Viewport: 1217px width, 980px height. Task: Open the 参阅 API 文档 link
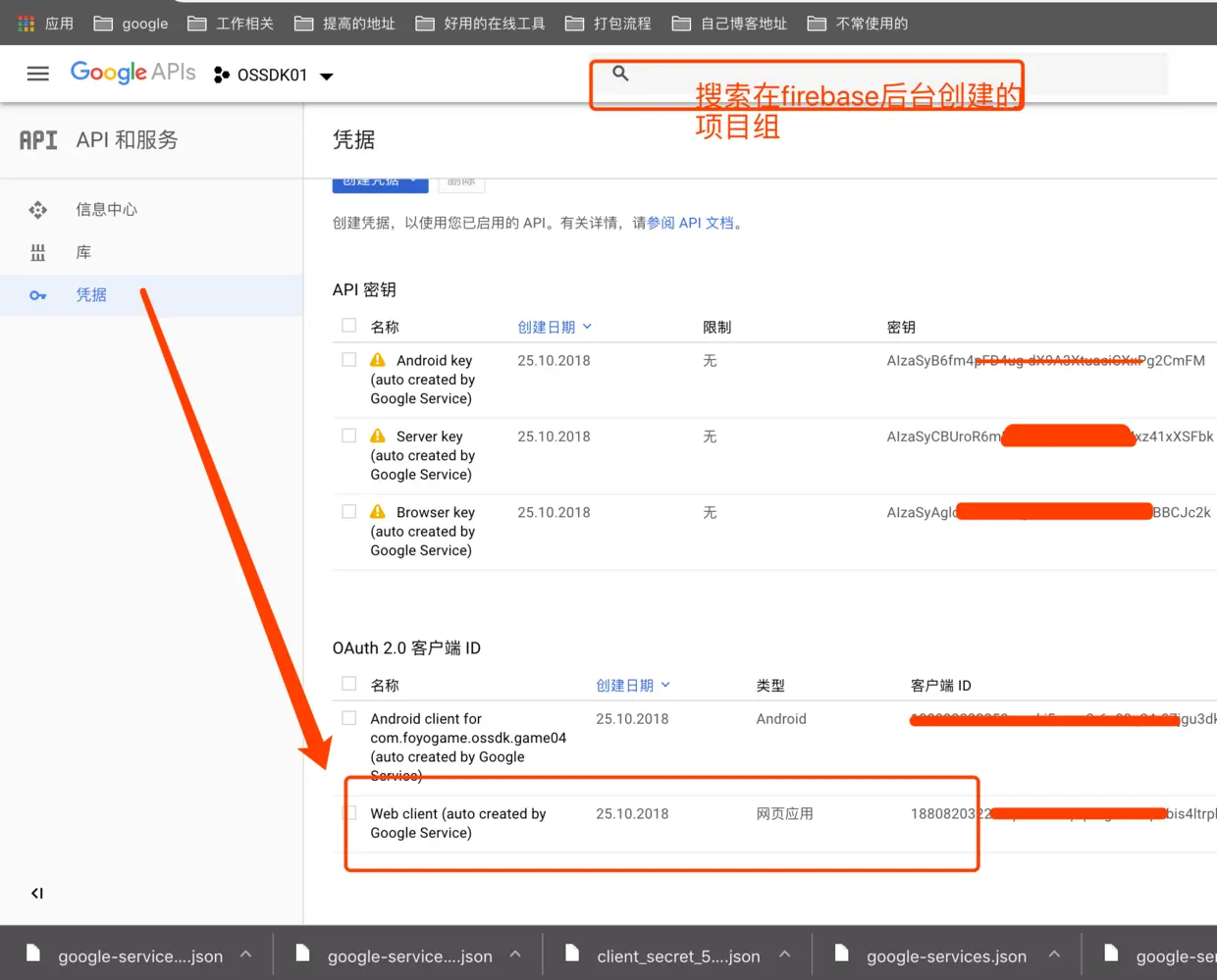tap(690, 223)
